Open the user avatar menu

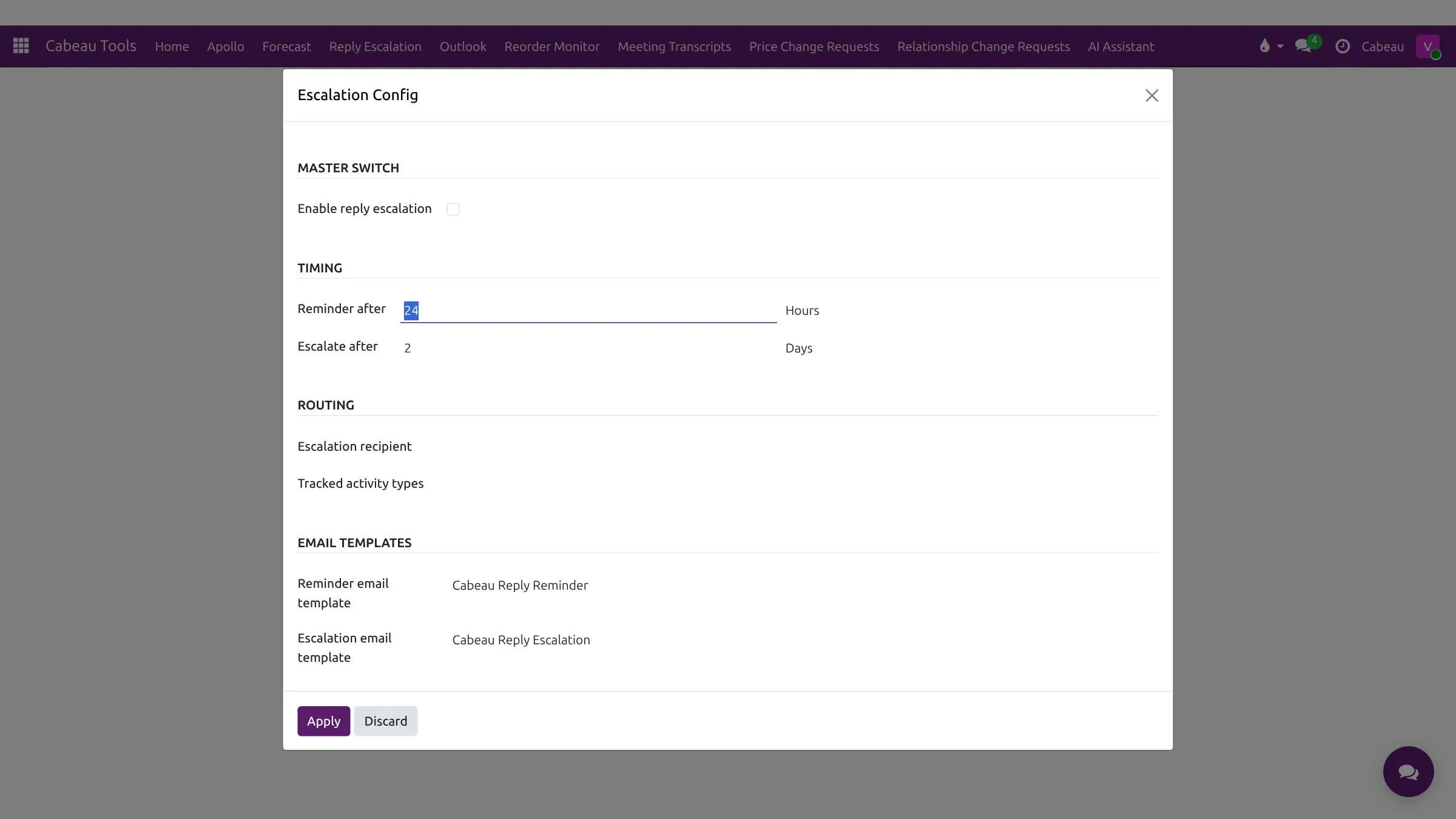pos(1427,46)
